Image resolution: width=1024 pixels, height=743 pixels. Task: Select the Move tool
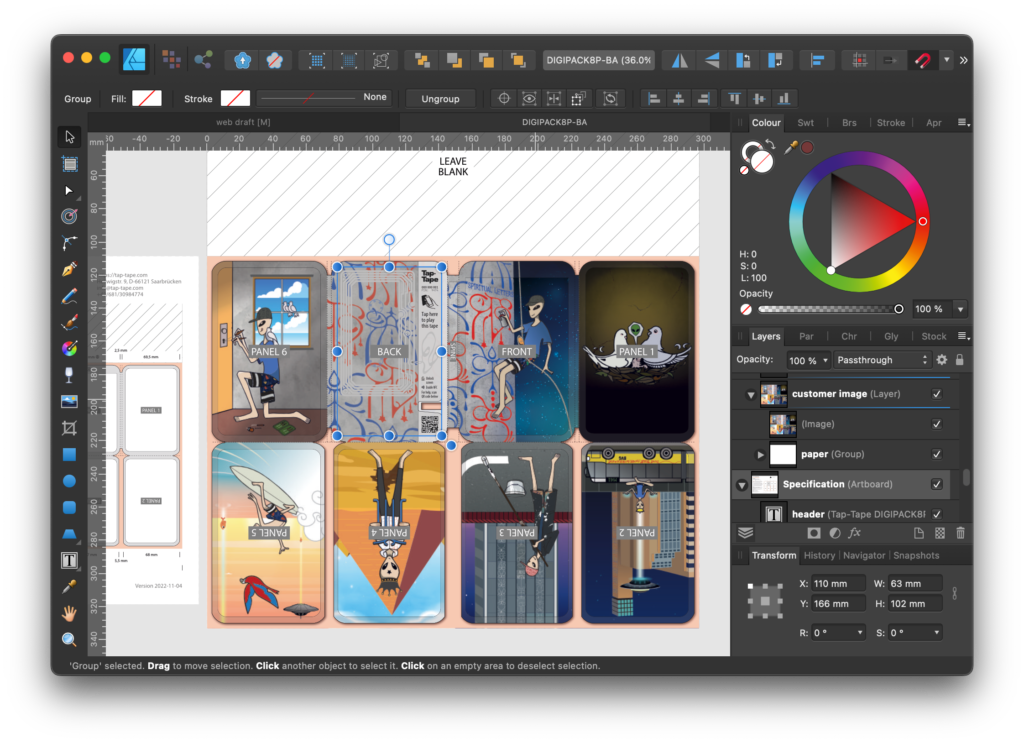pyautogui.click(x=69, y=137)
